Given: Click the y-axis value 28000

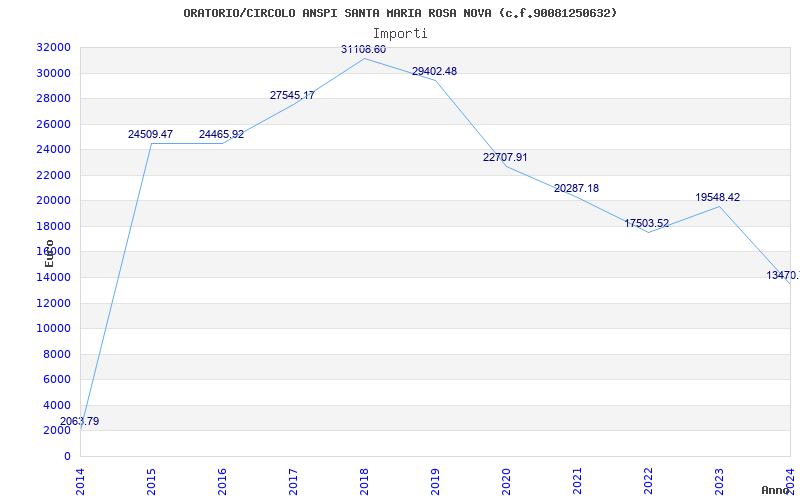Looking at the screenshot, I should 53,98.
